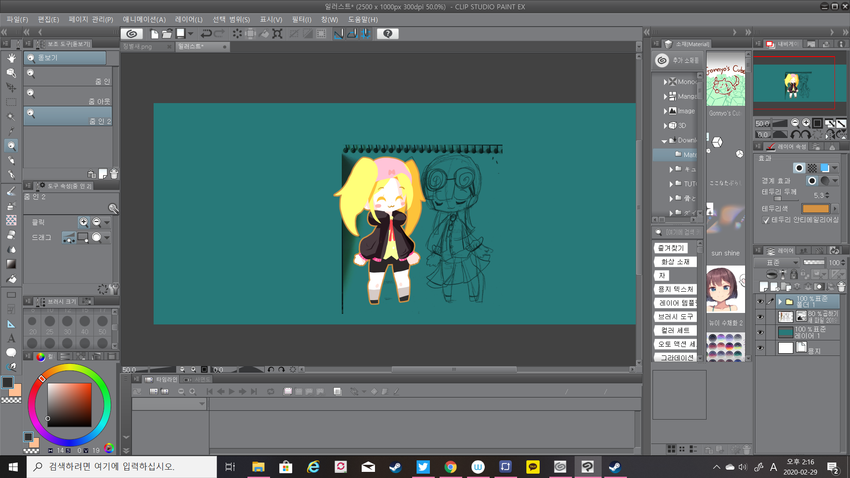Hide the 용지 paper layer

760,348
